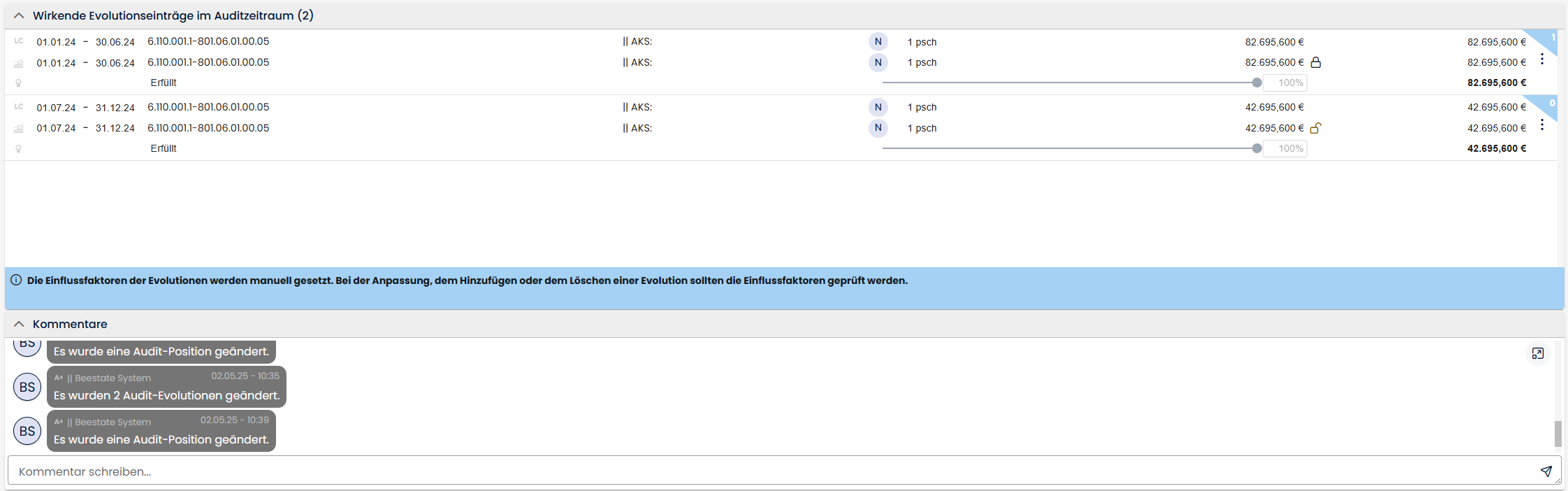Viewport: 1568px width, 491px height.
Task: Focus the 'Kommentar schreiben...' text field
Action: (x=769, y=471)
